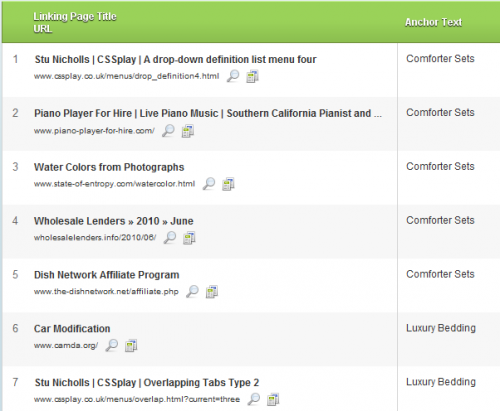
Task: Click page-details icon for the-dishnetwork.net affiliate URL
Action: pos(212,292)
